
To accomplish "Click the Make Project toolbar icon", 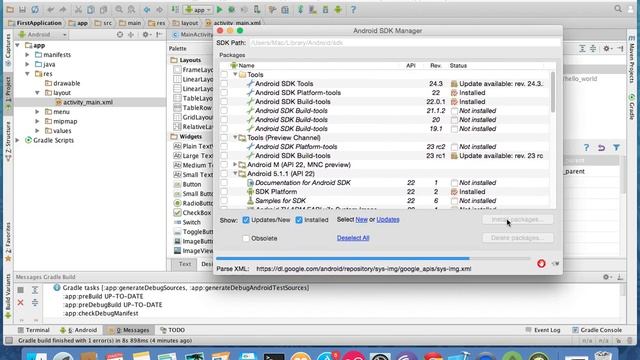I will coord(175,9).
